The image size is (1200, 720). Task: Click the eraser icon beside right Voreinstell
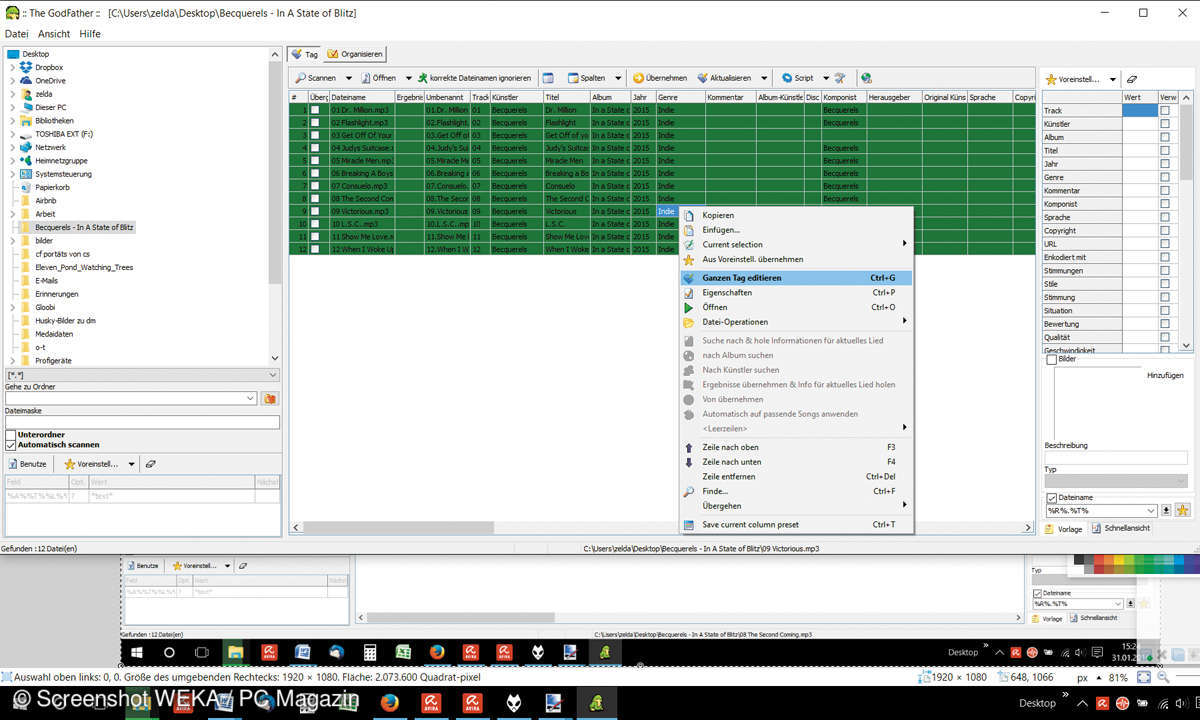tap(1132, 79)
